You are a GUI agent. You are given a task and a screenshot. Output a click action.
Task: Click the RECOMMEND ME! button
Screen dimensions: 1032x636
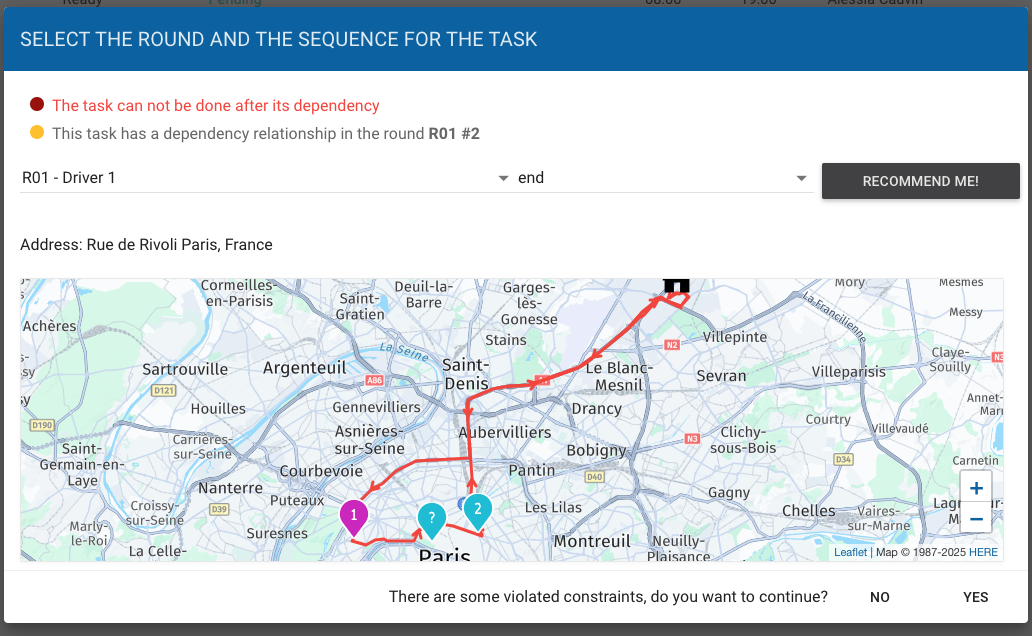pos(920,181)
